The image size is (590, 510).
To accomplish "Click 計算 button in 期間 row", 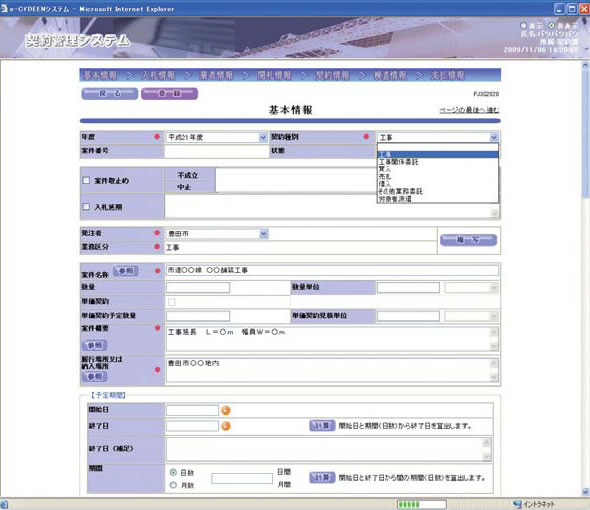I will click(x=322, y=478).
